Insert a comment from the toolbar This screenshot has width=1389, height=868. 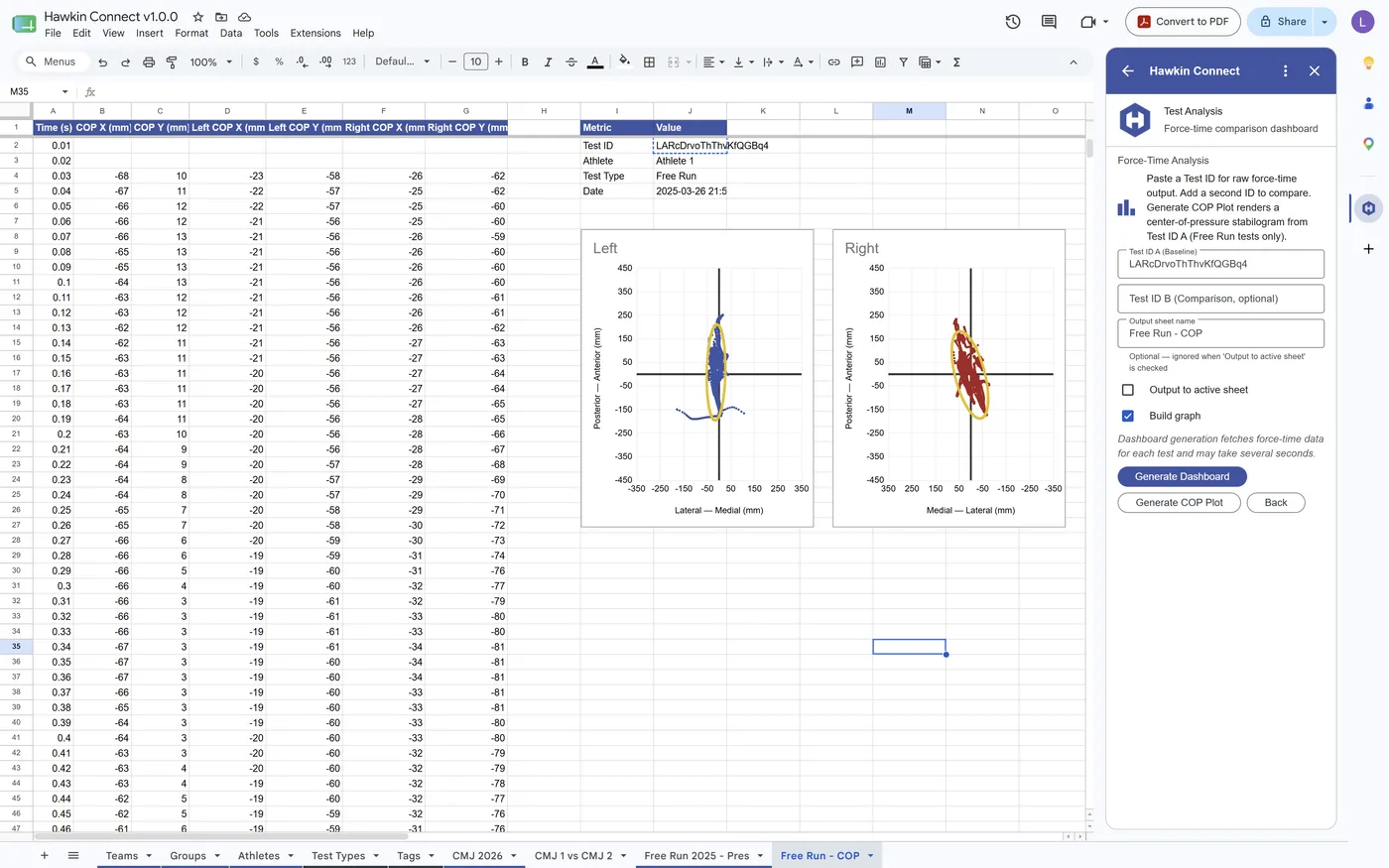(x=857, y=62)
